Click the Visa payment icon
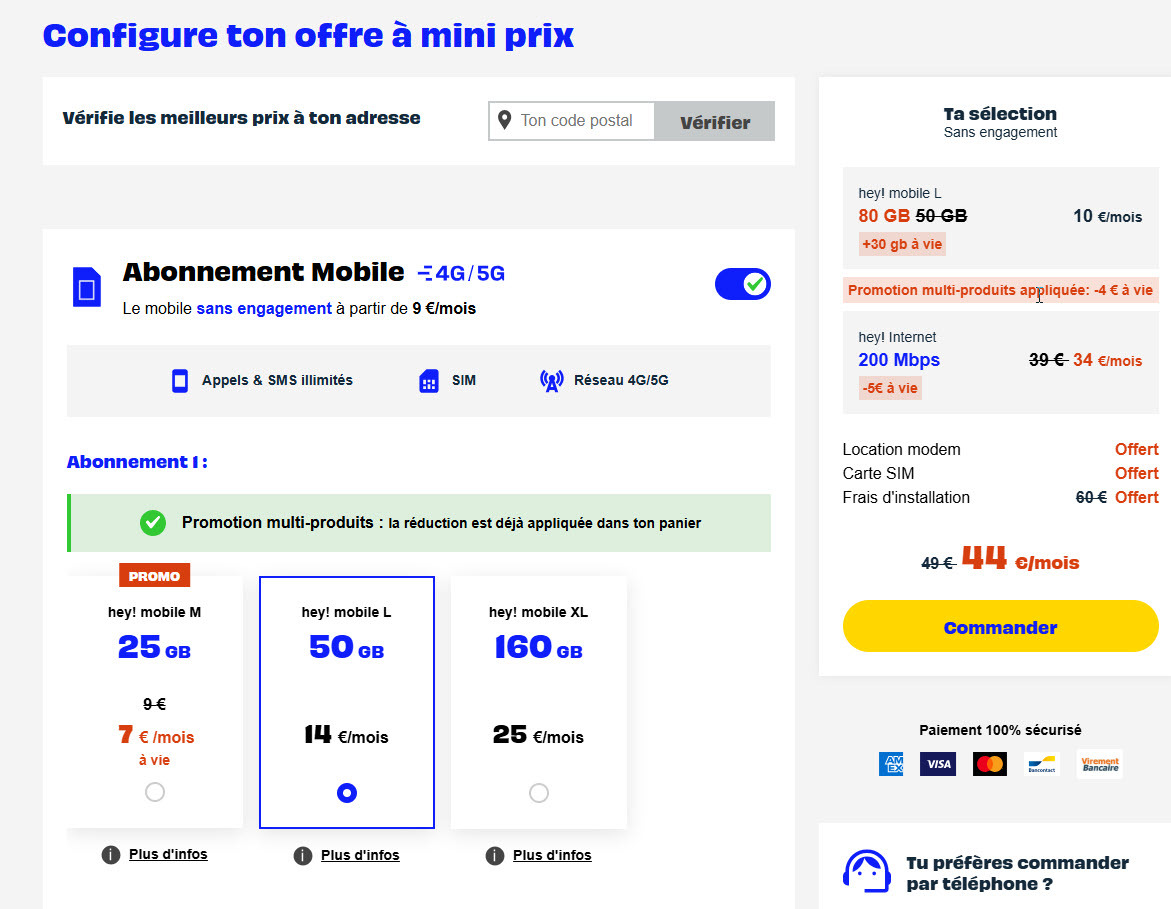The image size is (1171, 909). (937, 765)
